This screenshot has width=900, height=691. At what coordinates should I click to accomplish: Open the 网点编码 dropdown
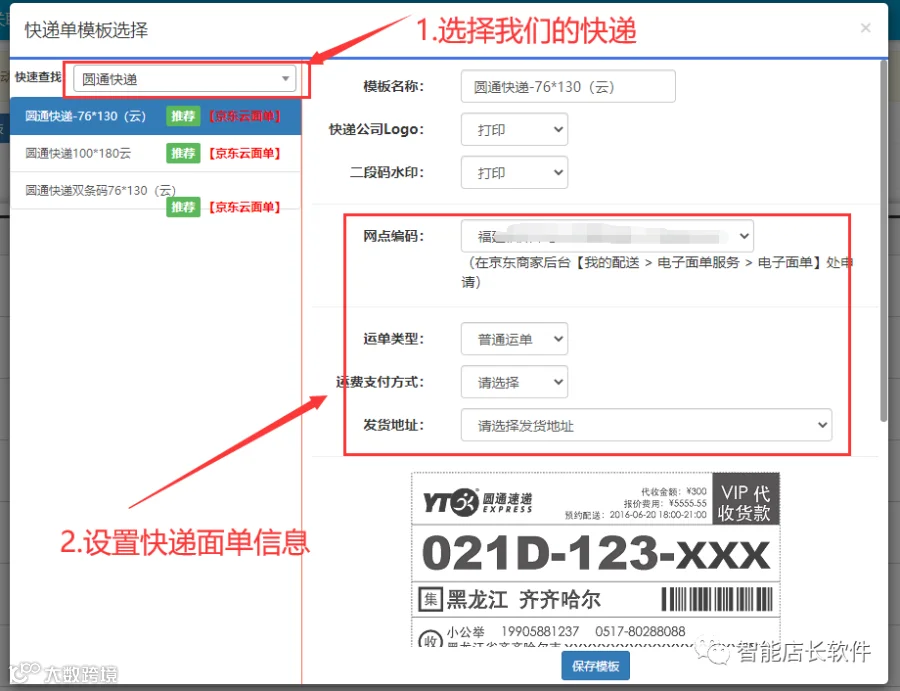pyautogui.click(x=607, y=236)
